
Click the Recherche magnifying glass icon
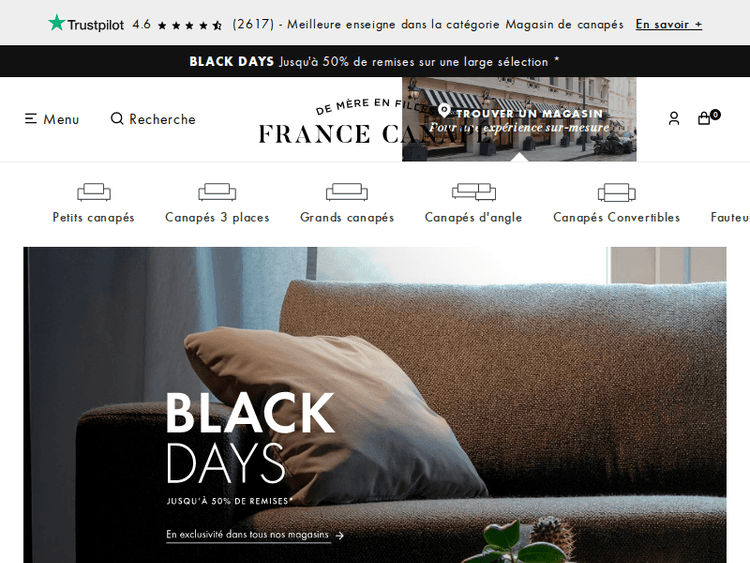click(x=117, y=118)
